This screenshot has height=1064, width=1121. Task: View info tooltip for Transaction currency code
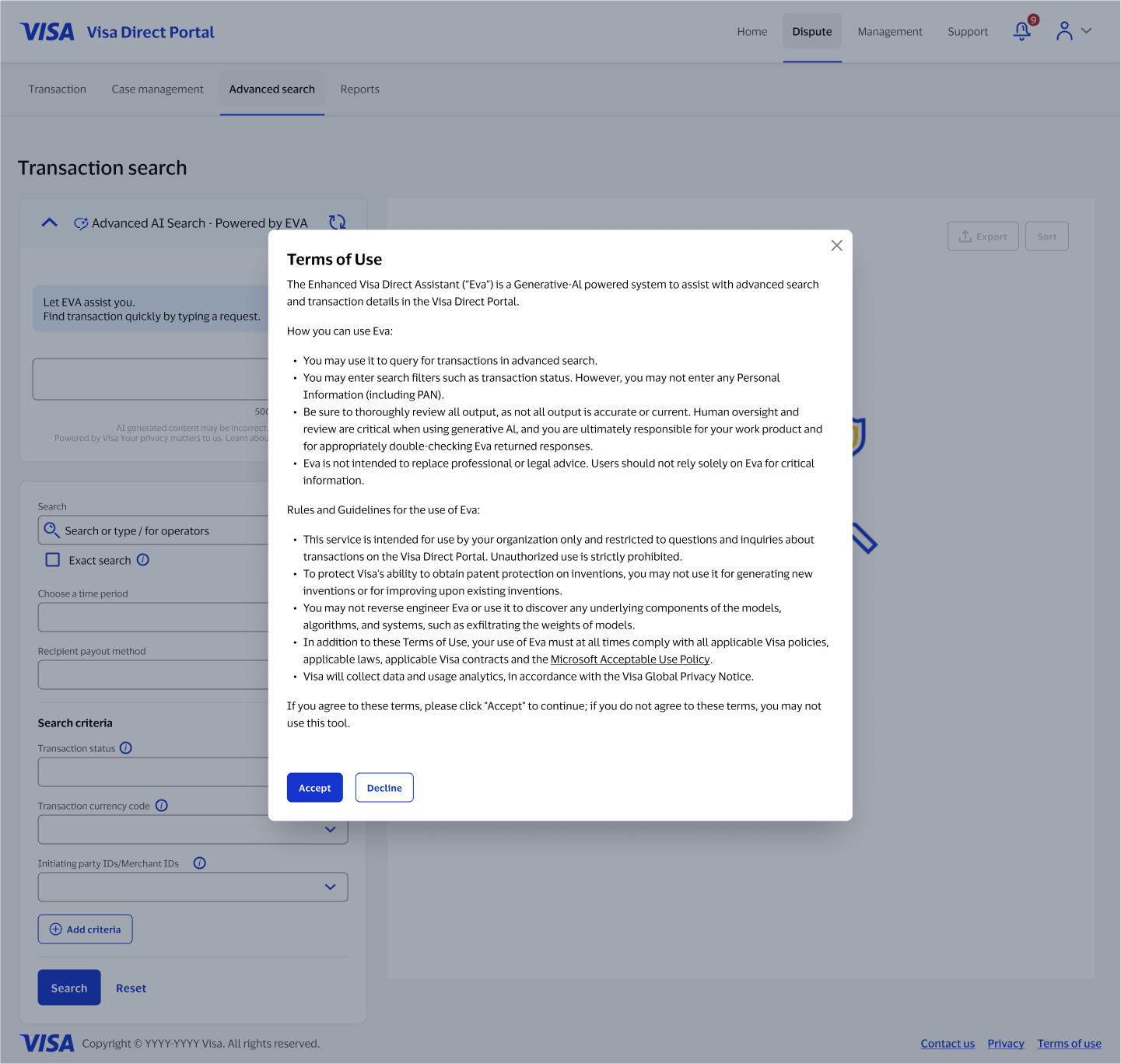pyautogui.click(x=161, y=805)
